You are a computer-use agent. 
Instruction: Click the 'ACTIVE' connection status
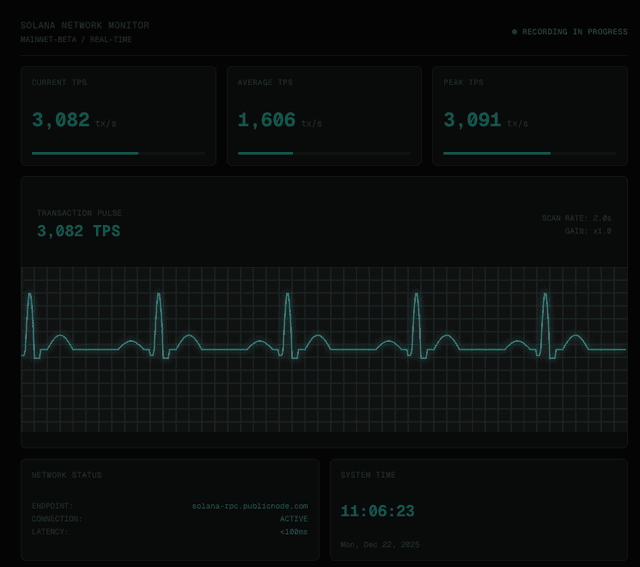(294, 519)
